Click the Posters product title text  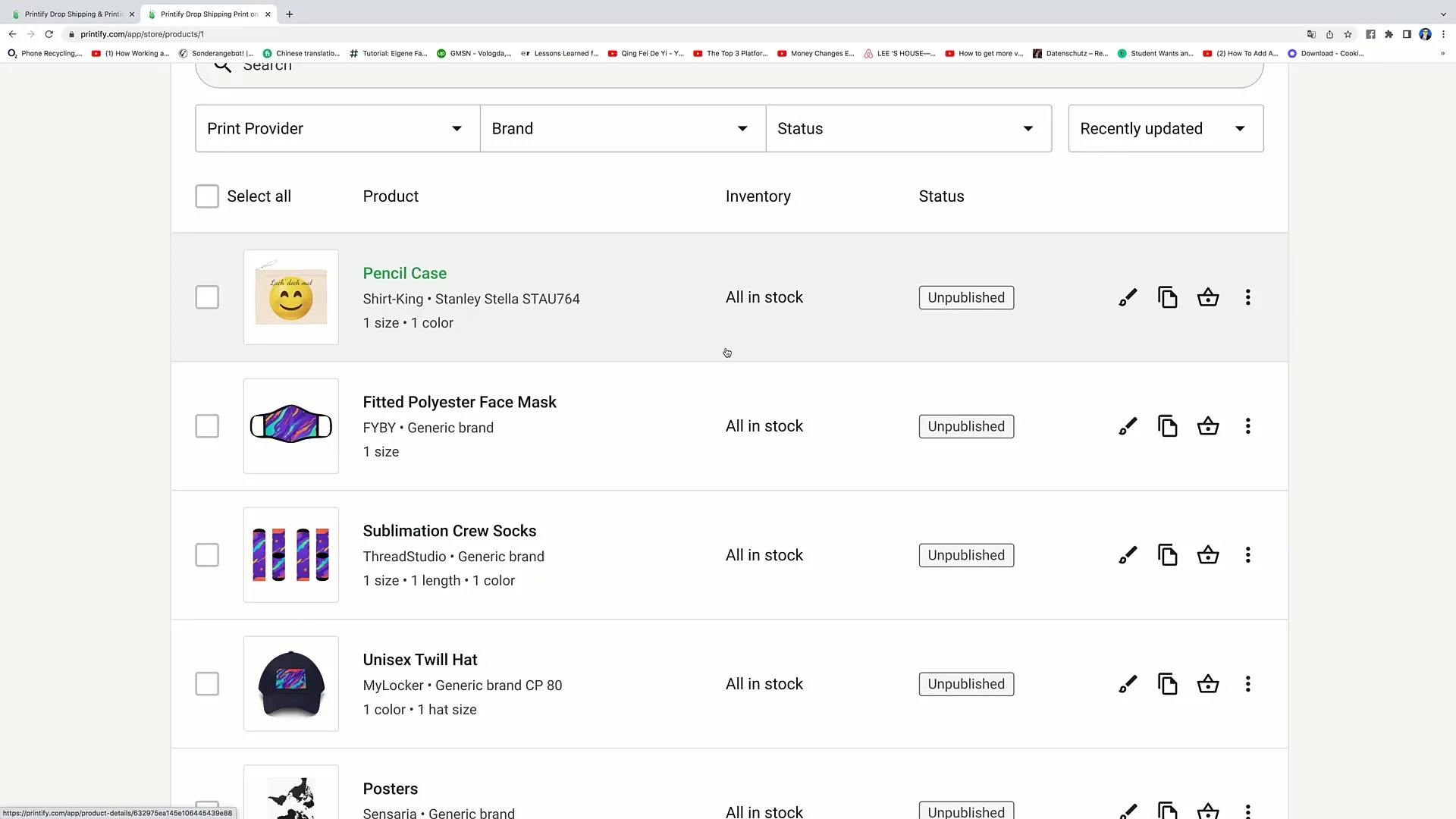pos(390,788)
